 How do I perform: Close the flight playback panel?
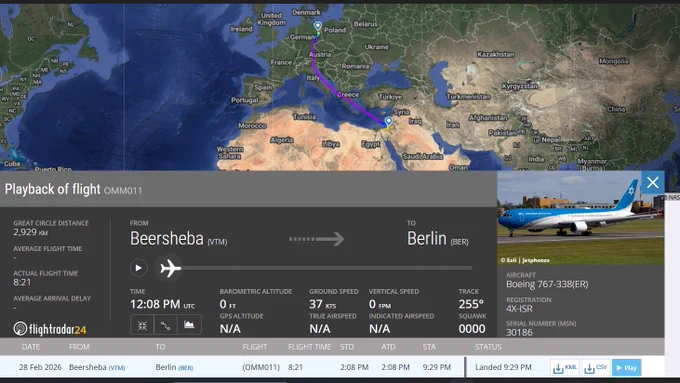653,183
